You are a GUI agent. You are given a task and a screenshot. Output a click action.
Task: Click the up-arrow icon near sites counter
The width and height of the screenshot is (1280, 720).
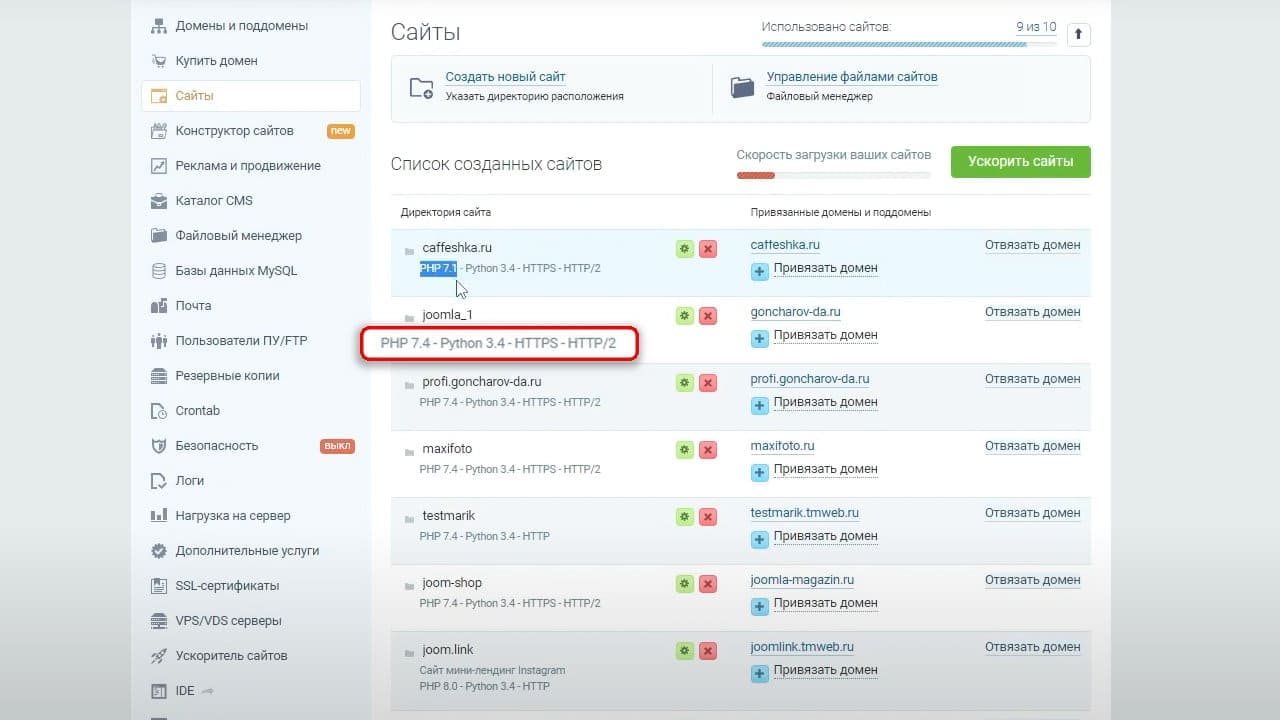(1078, 35)
